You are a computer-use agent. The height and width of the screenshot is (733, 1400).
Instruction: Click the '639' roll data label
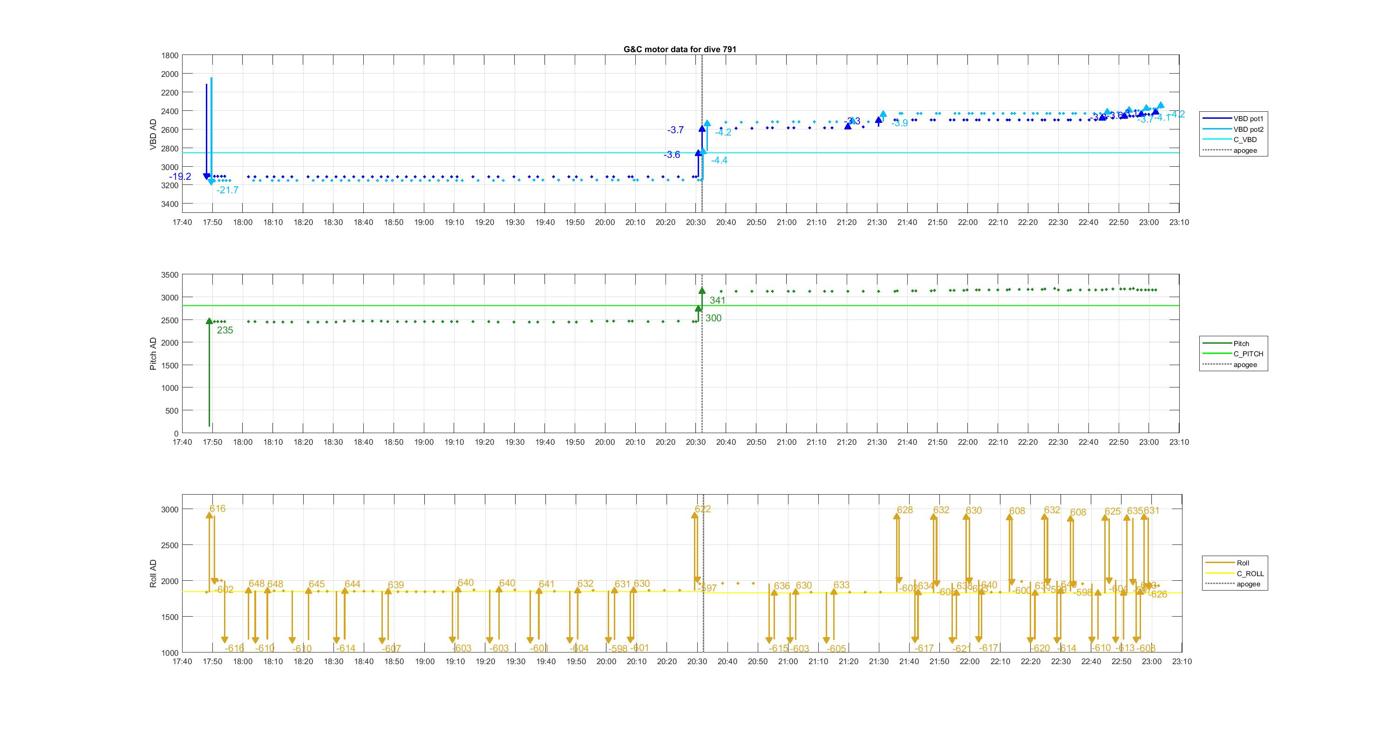pos(396,585)
